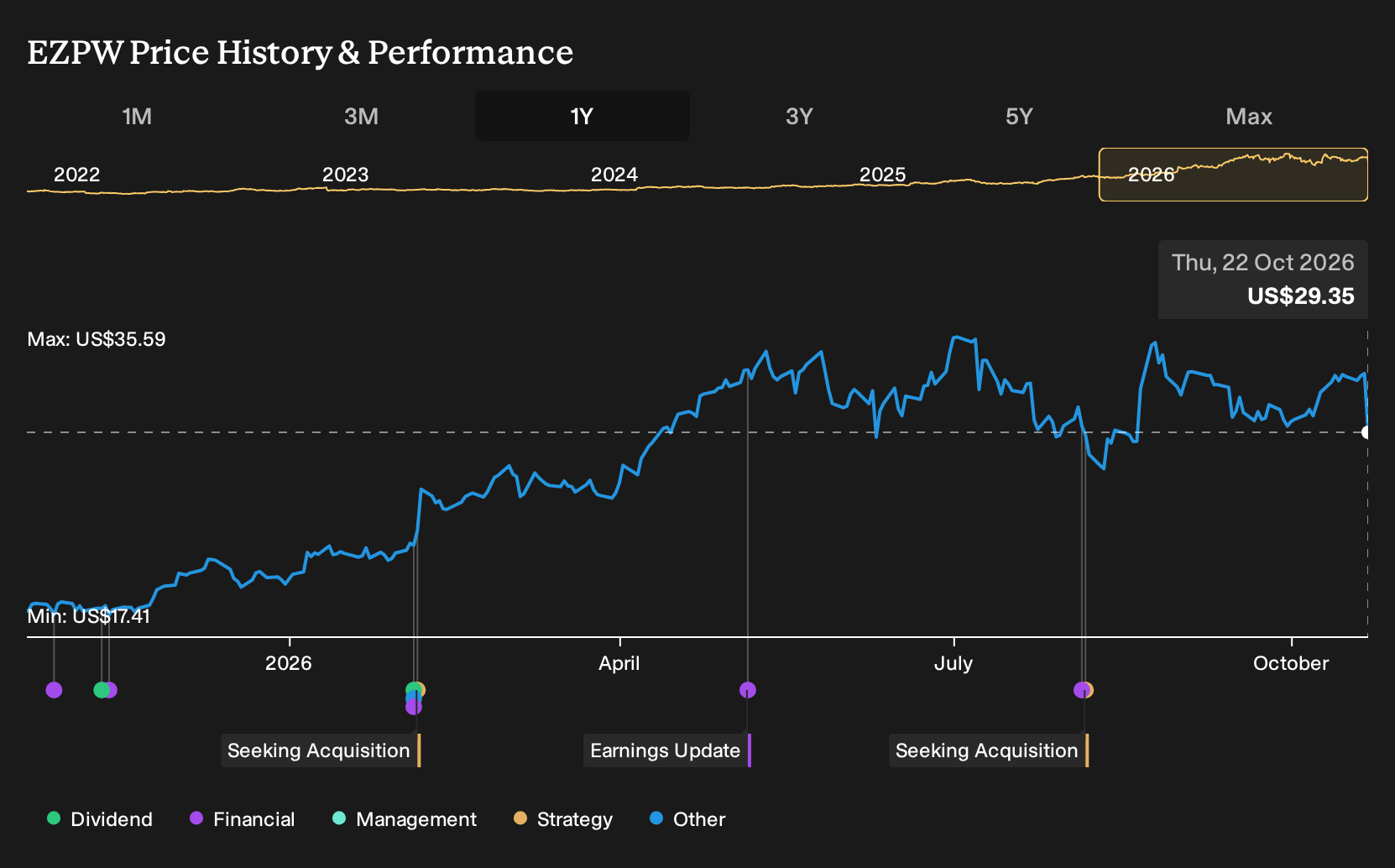The image size is (1395, 868).
Task: Click the '2026' x-axis label on the main chart
Action: pos(288,663)
